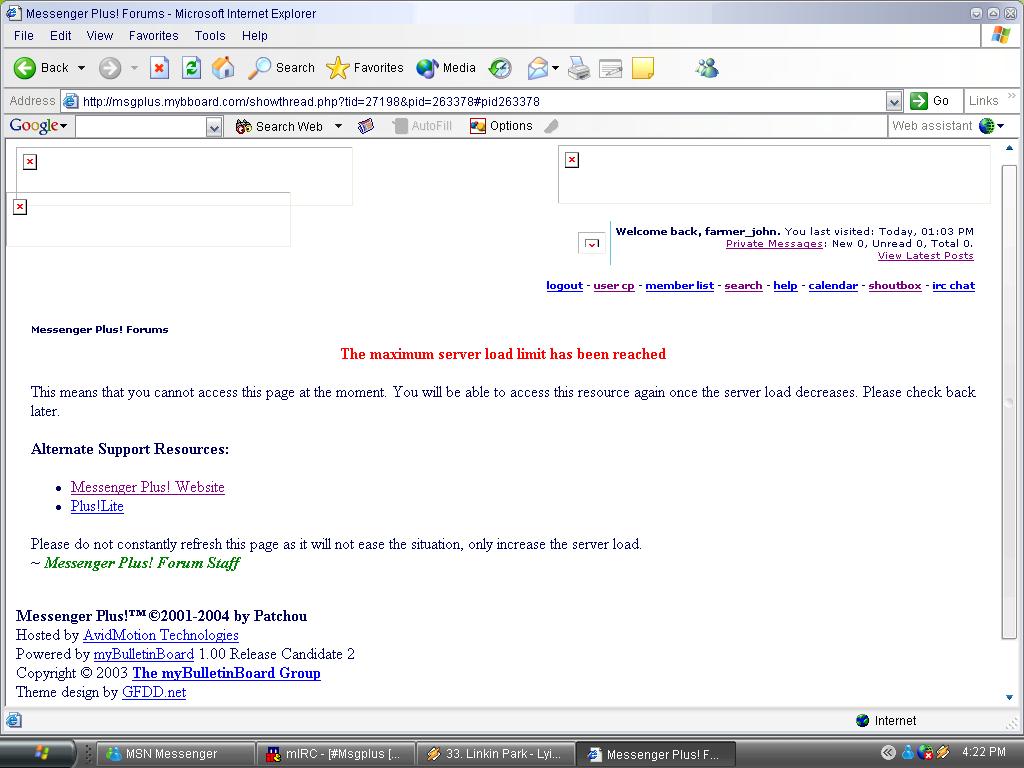This screenshot has height=768, width=1024.
Task: Open the Favorites menu
Action: (x=153, y=36)
